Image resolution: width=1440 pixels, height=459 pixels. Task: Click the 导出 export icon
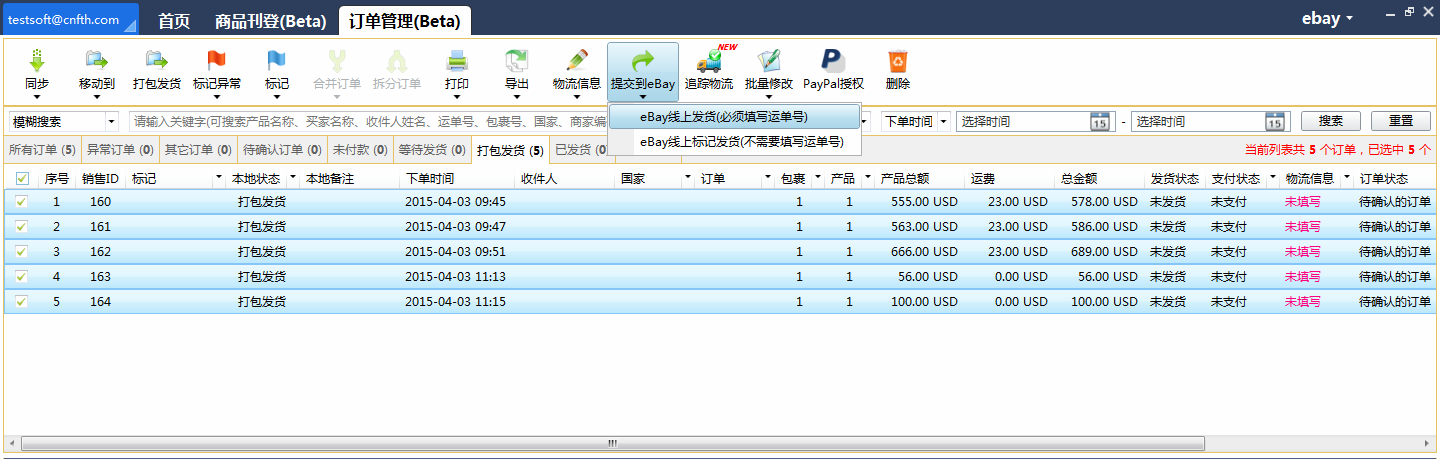coord(517,60)
